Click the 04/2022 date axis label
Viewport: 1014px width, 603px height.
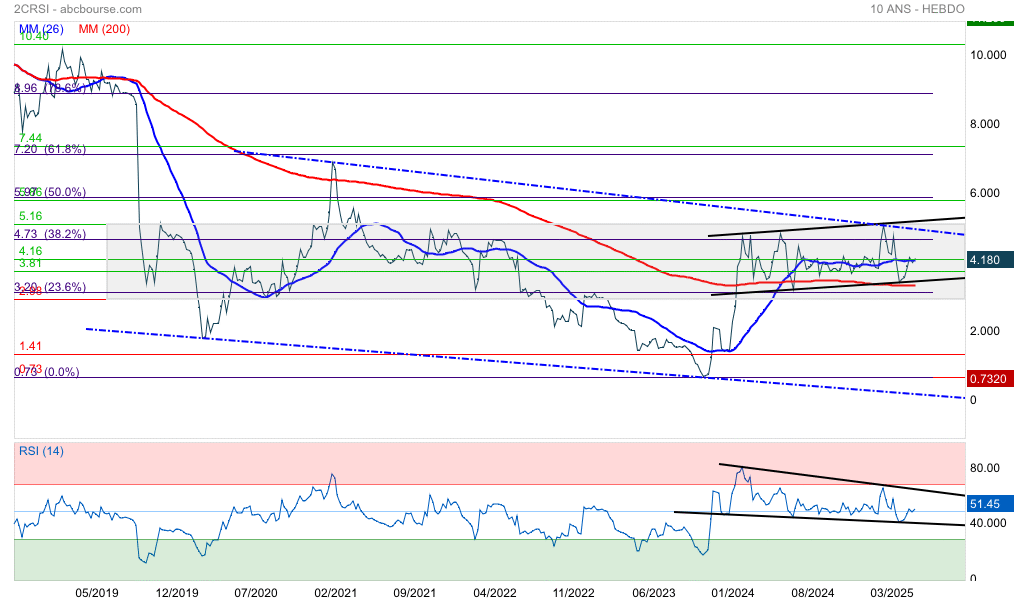click(x=495, y=593)
